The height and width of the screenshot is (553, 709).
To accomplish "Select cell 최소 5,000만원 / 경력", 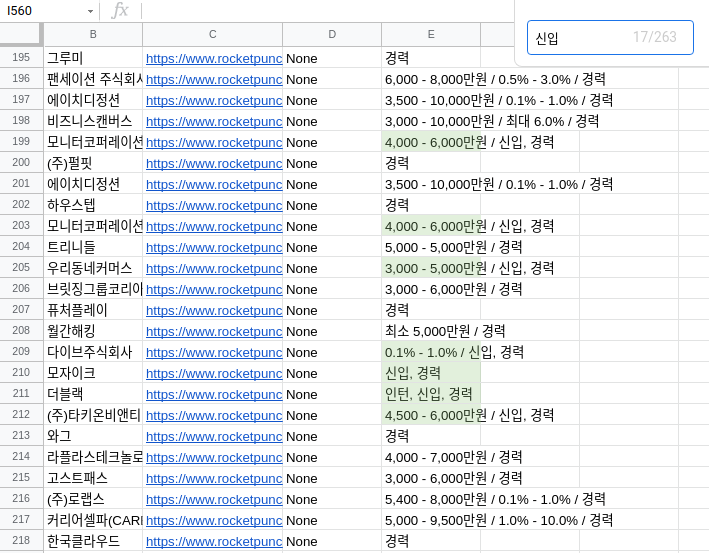I will 431,331.
